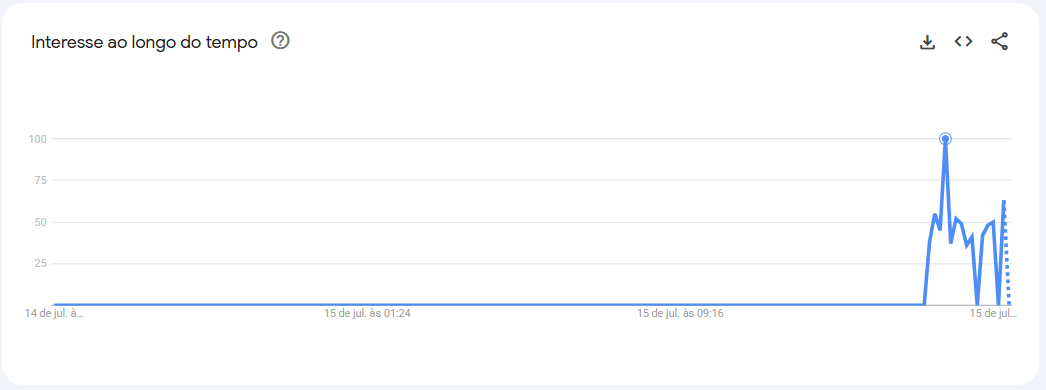Click the '14 de jul.' x-axis label

point(54,313)
